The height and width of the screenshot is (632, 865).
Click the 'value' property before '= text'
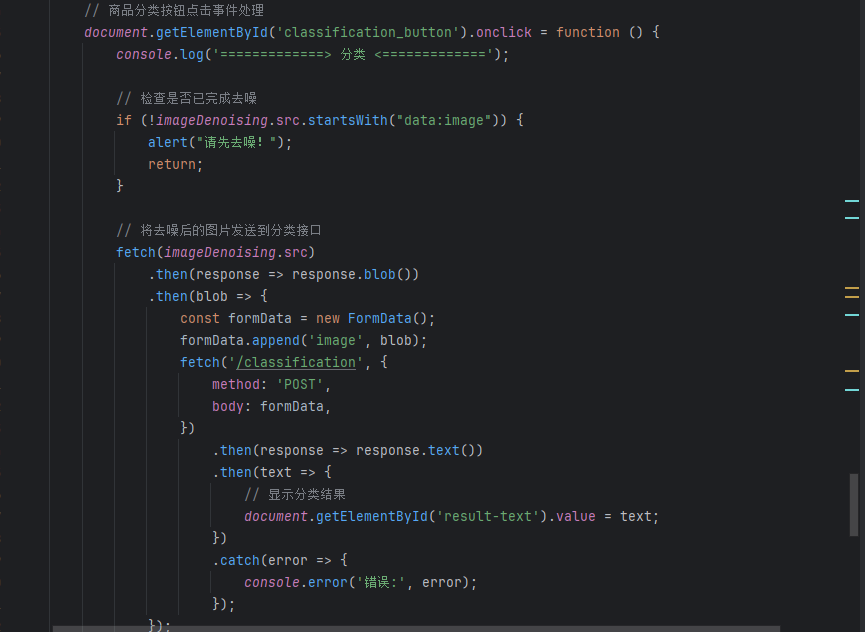575,516
